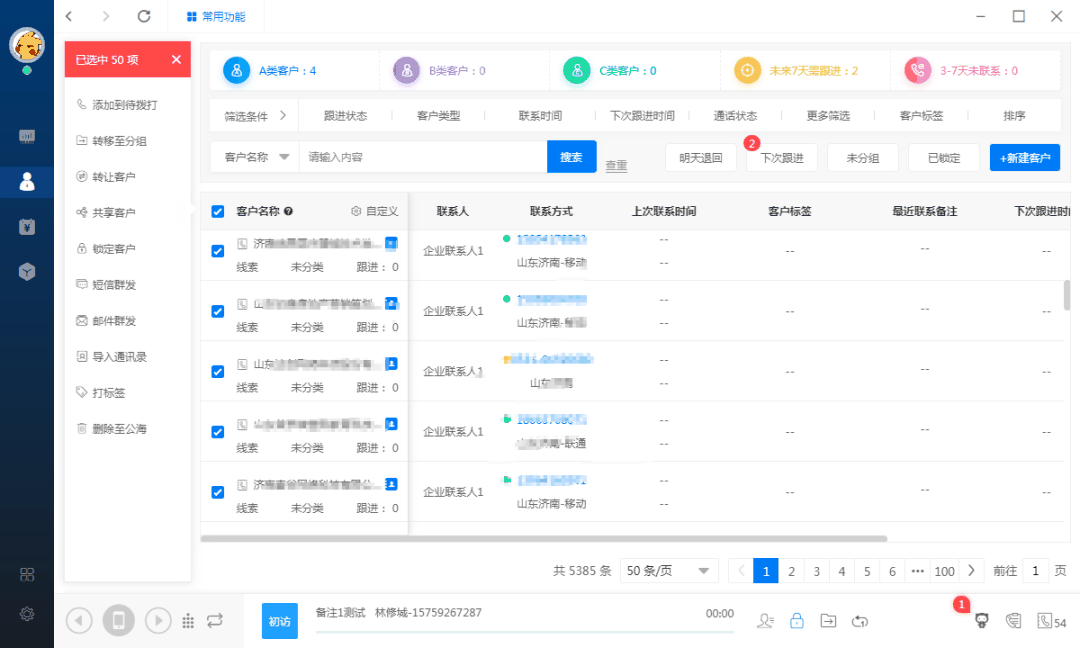Toggle the loop repeat icon in the dialer

pyautogui.click(x=215, y=620)
